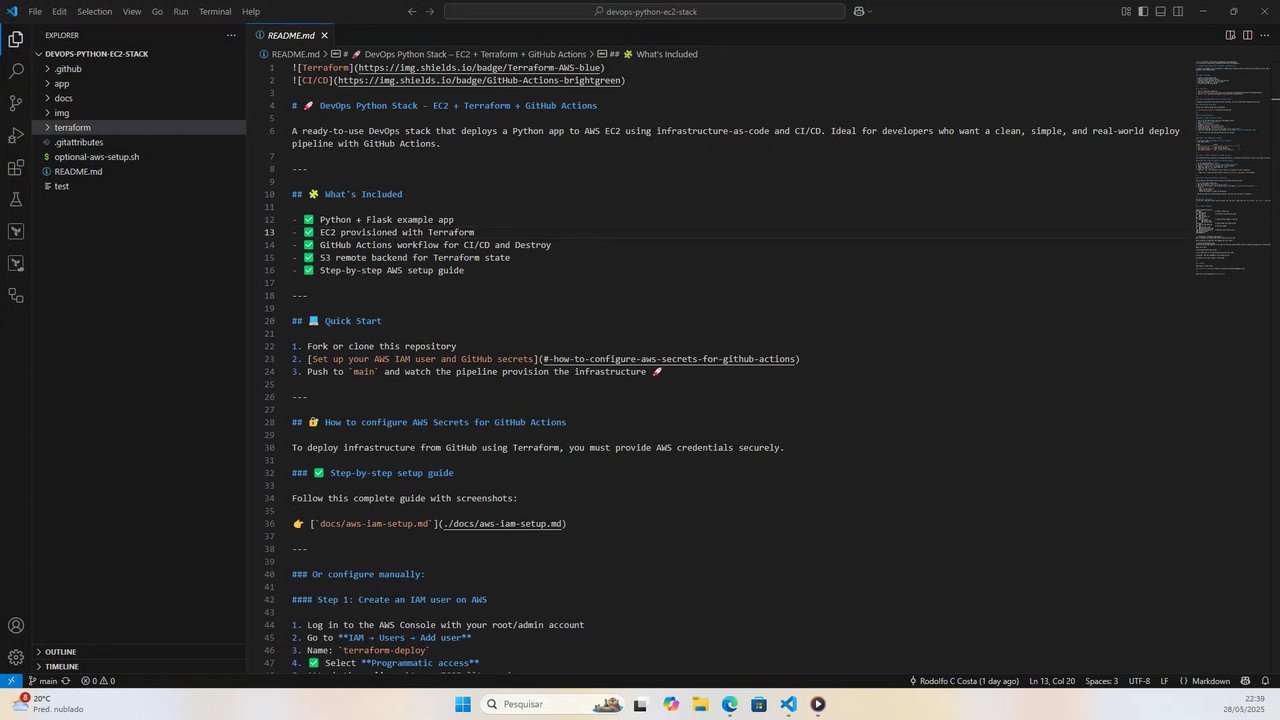Expand the .github folder
This screenshot has width=1280, height=720.
(140, 69)
